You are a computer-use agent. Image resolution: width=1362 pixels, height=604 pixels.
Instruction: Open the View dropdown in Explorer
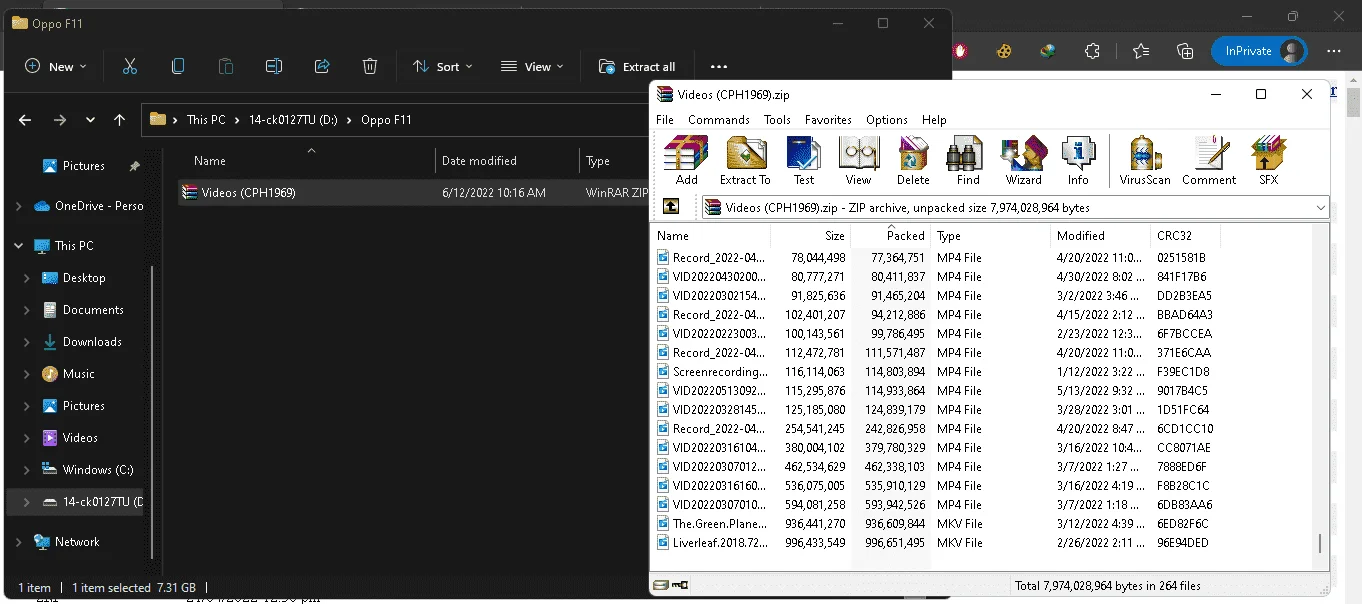[532, 67]
